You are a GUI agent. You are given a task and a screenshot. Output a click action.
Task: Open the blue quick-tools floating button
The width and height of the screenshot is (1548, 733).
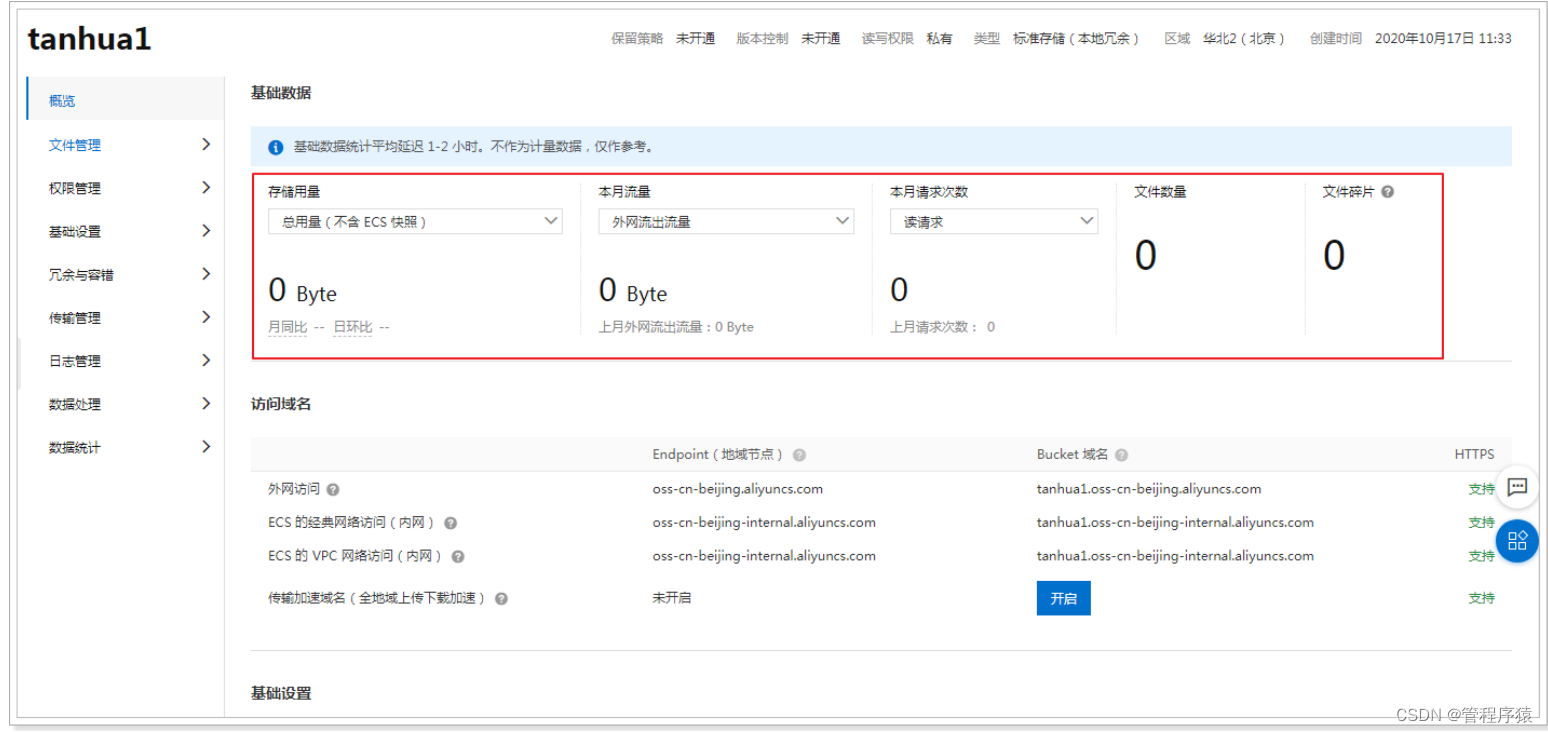pos(1517,541)
